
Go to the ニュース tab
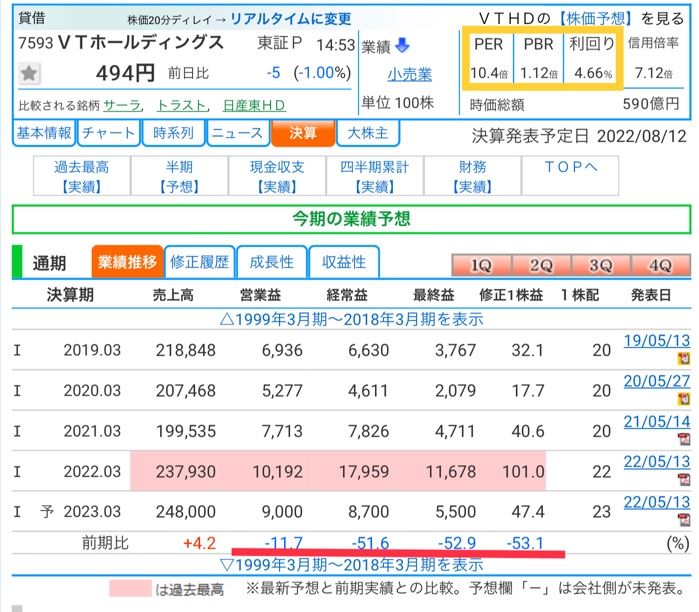pos(238,133)
